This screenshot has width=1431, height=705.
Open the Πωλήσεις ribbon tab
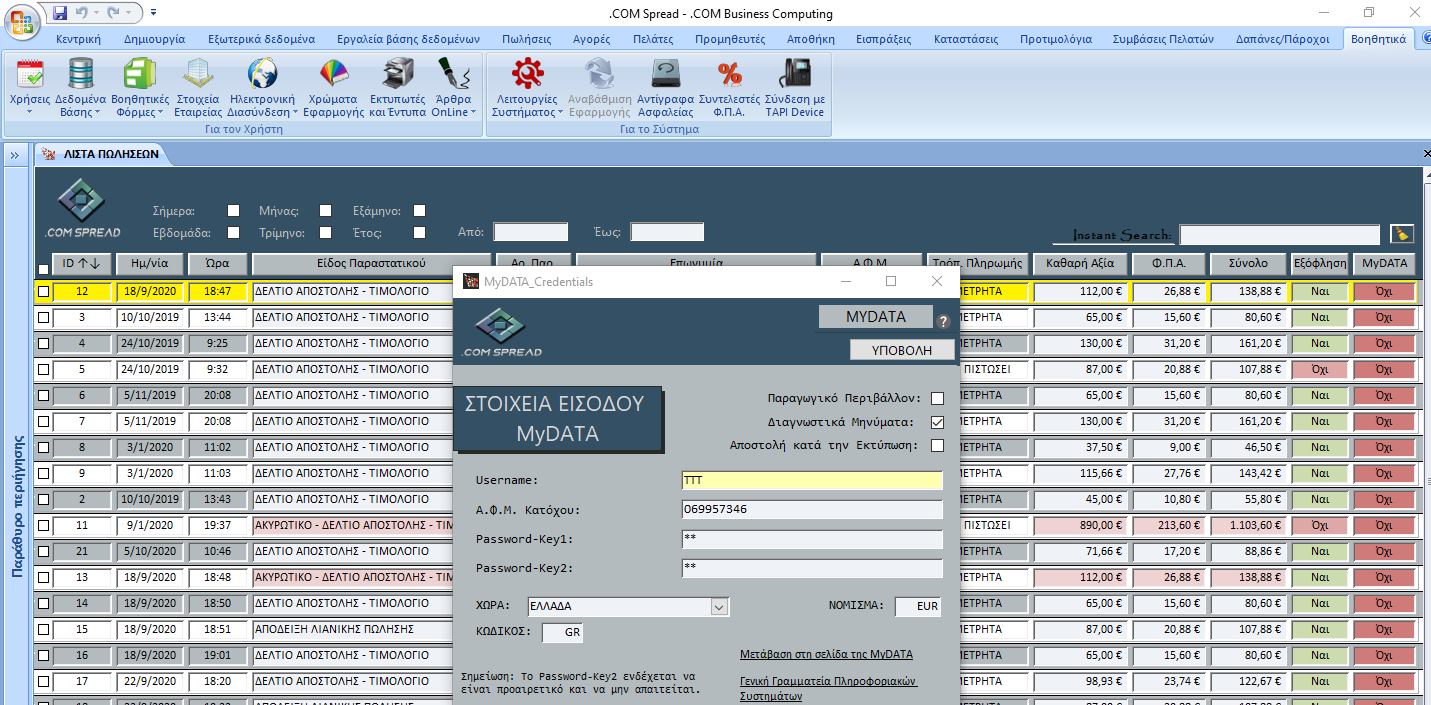click(527, 39)
